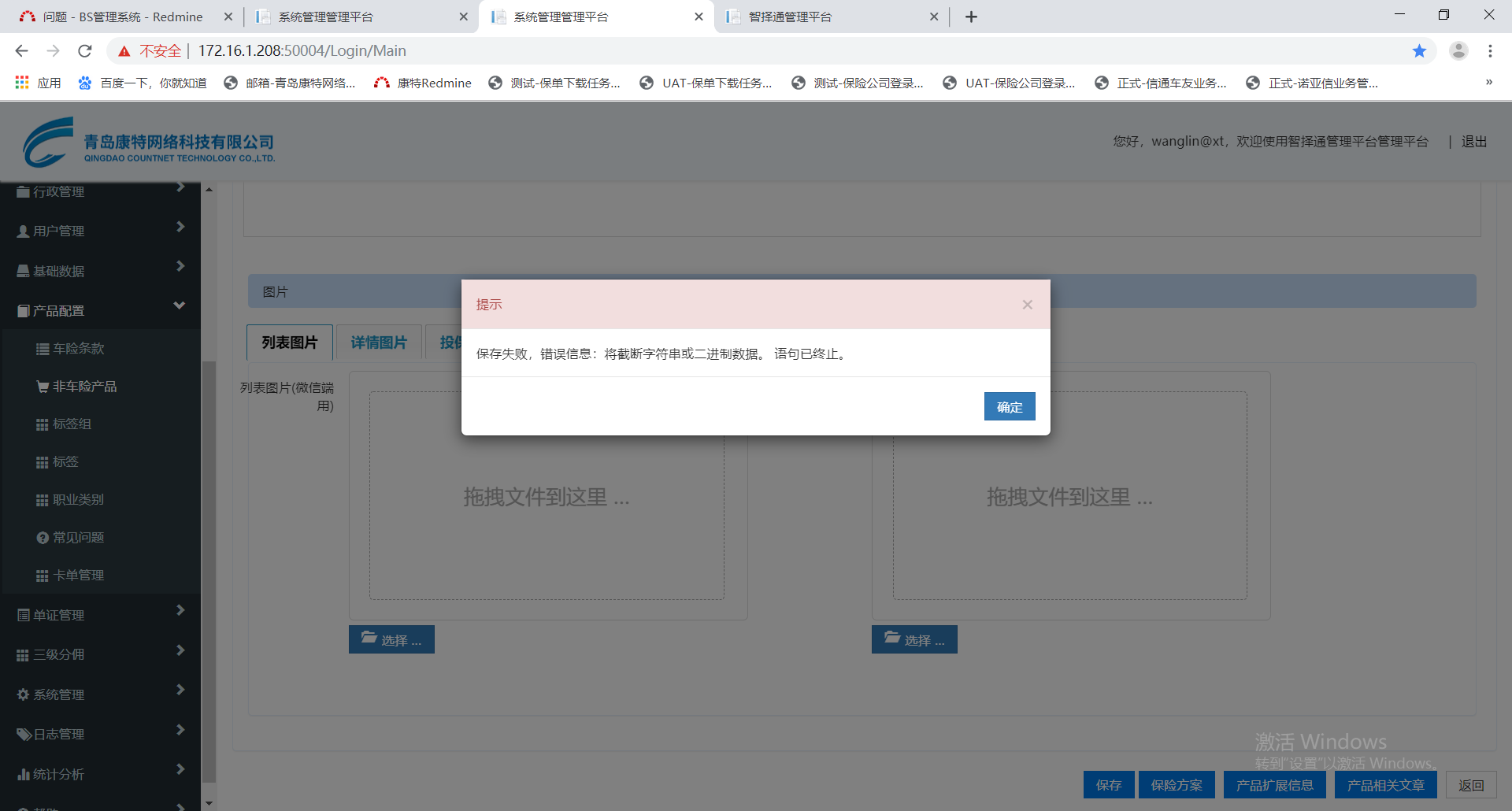1512x811 pixels.
Task: Click the right 拖拽文件到这里 drop zone
Action: (1069, 496)
